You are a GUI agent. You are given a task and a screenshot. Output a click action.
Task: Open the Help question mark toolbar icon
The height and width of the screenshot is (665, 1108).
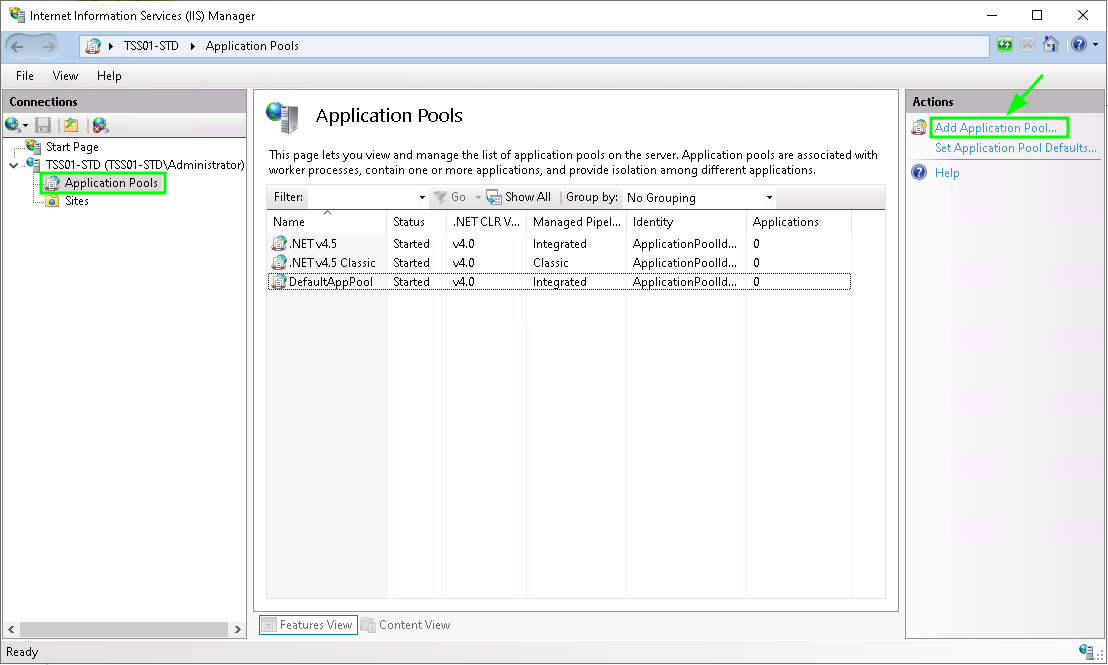[x=1078, y=45]
